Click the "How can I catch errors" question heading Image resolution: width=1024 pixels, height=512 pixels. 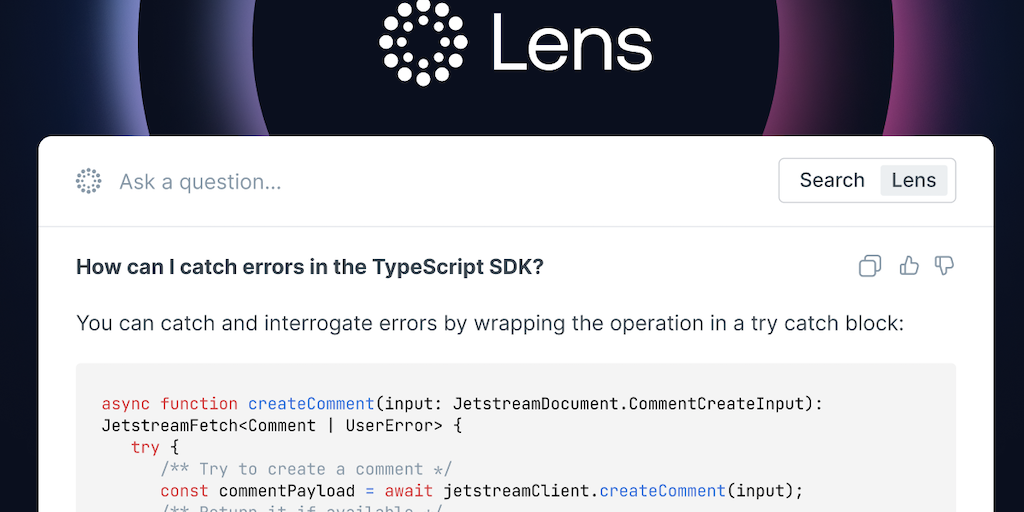click(310, 267)
